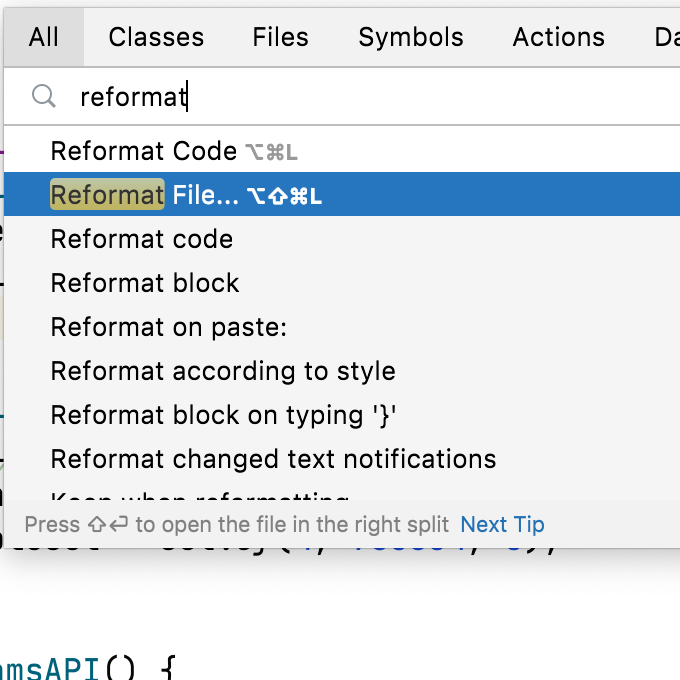
Task: Click the magnifier search icon
Action: coord(43,96)
